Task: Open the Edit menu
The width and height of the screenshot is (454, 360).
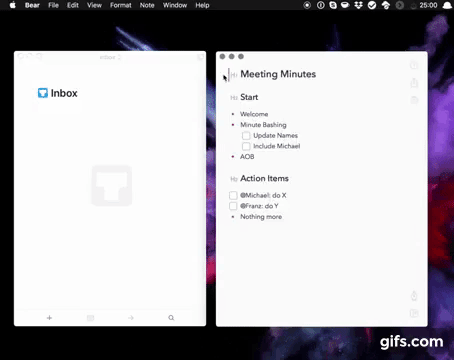Action: tap(73, 5)
